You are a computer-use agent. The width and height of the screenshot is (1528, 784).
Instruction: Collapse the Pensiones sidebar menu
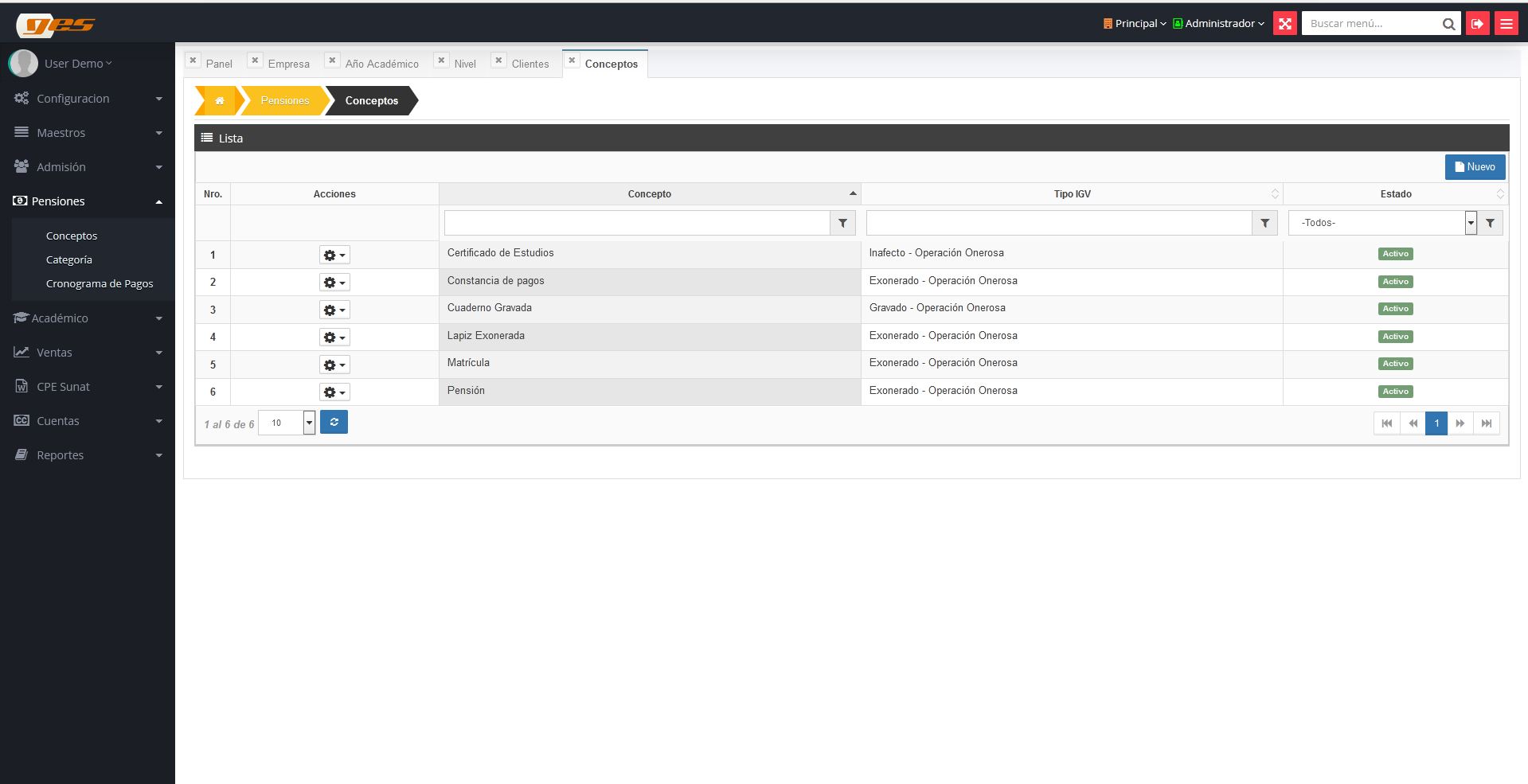[x=88, y=201]
